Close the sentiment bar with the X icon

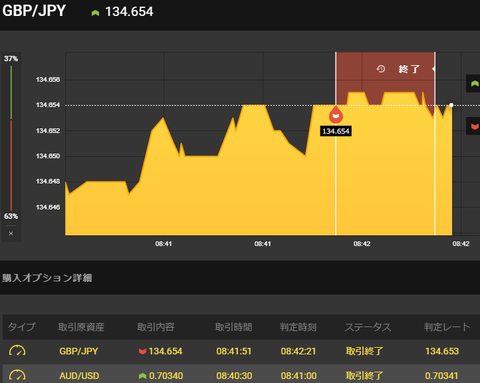pyautogui.click(x=11, y=233)
